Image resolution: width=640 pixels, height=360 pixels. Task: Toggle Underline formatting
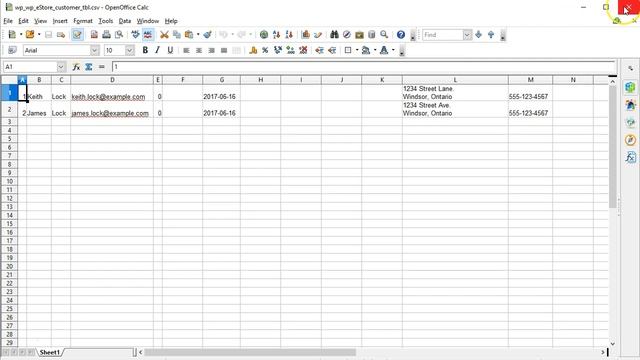pyautogui.click(x=170, y=50)
